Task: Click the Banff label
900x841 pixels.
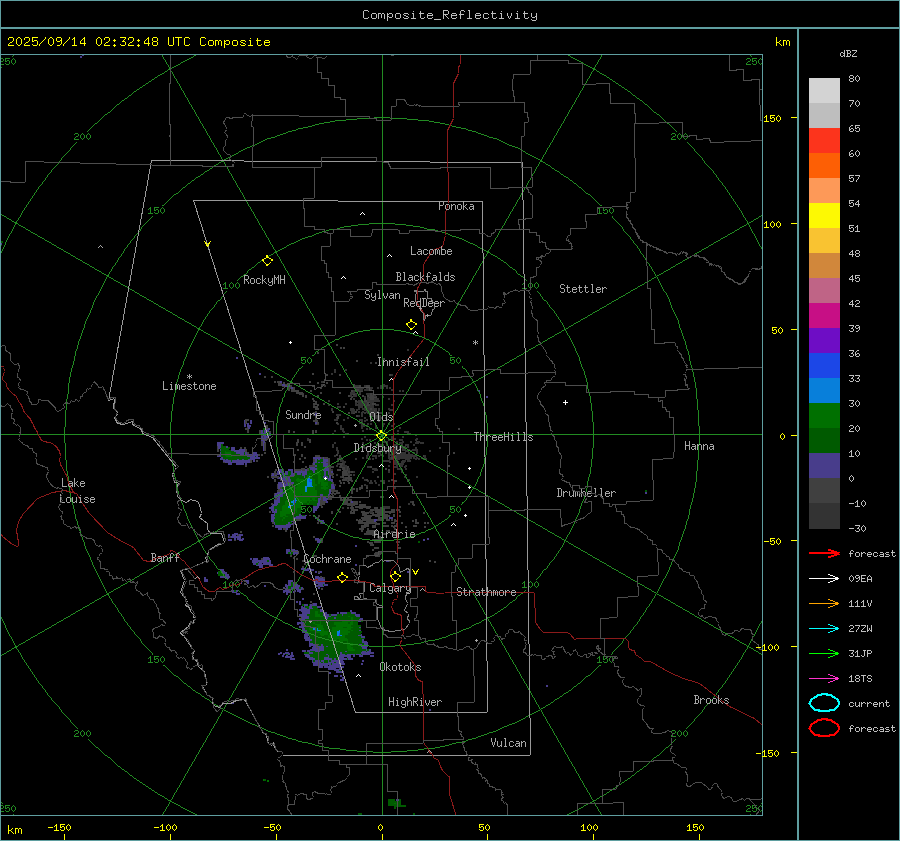Action: (x=165, y=558)
